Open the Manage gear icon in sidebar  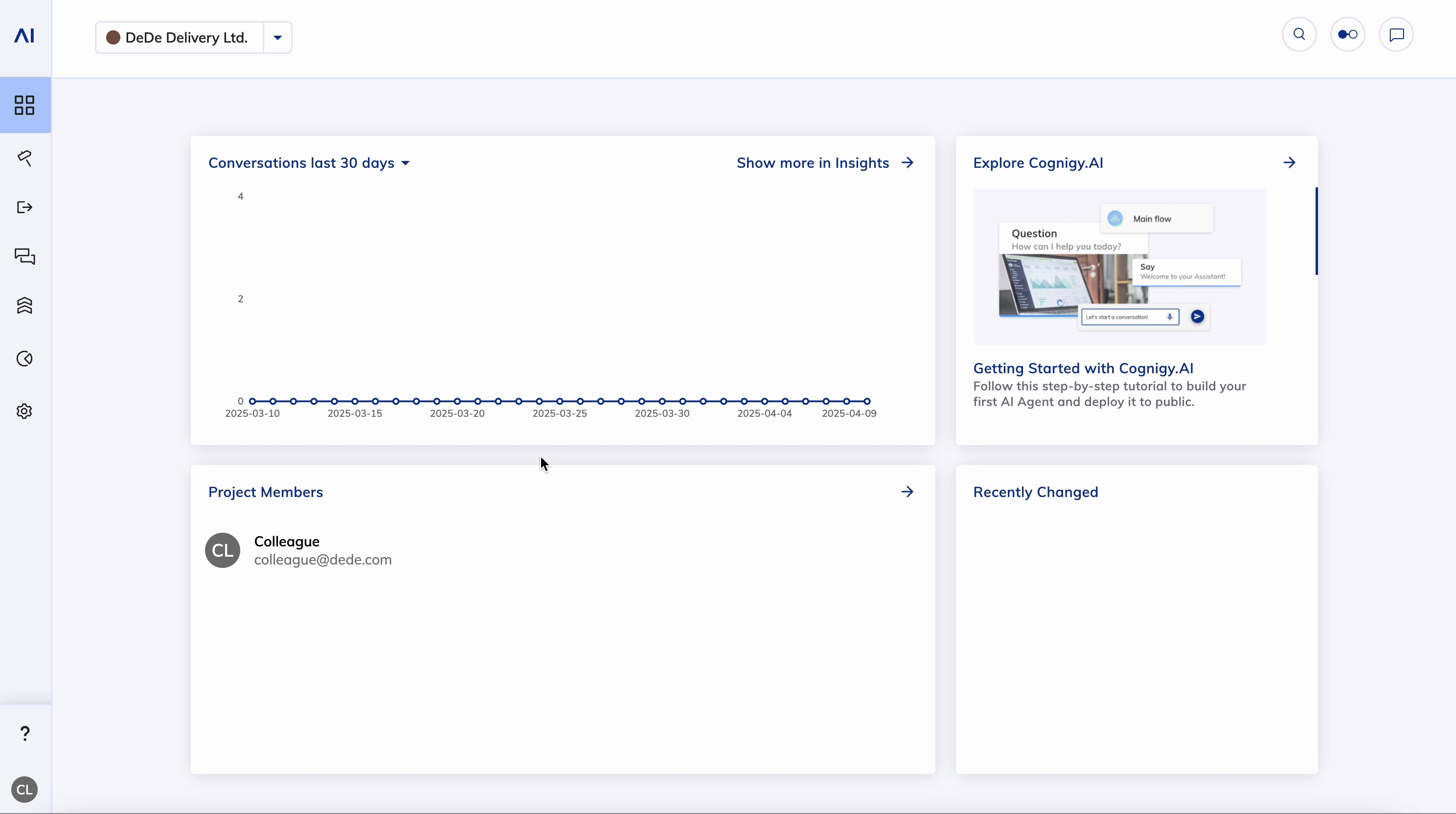24,411
